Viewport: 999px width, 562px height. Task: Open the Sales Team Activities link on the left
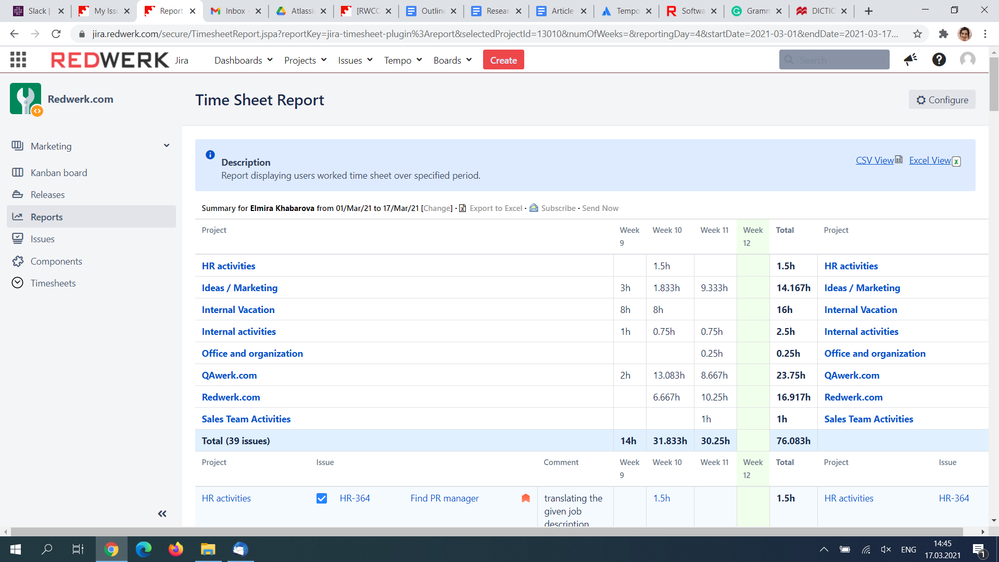coord(246,419)
